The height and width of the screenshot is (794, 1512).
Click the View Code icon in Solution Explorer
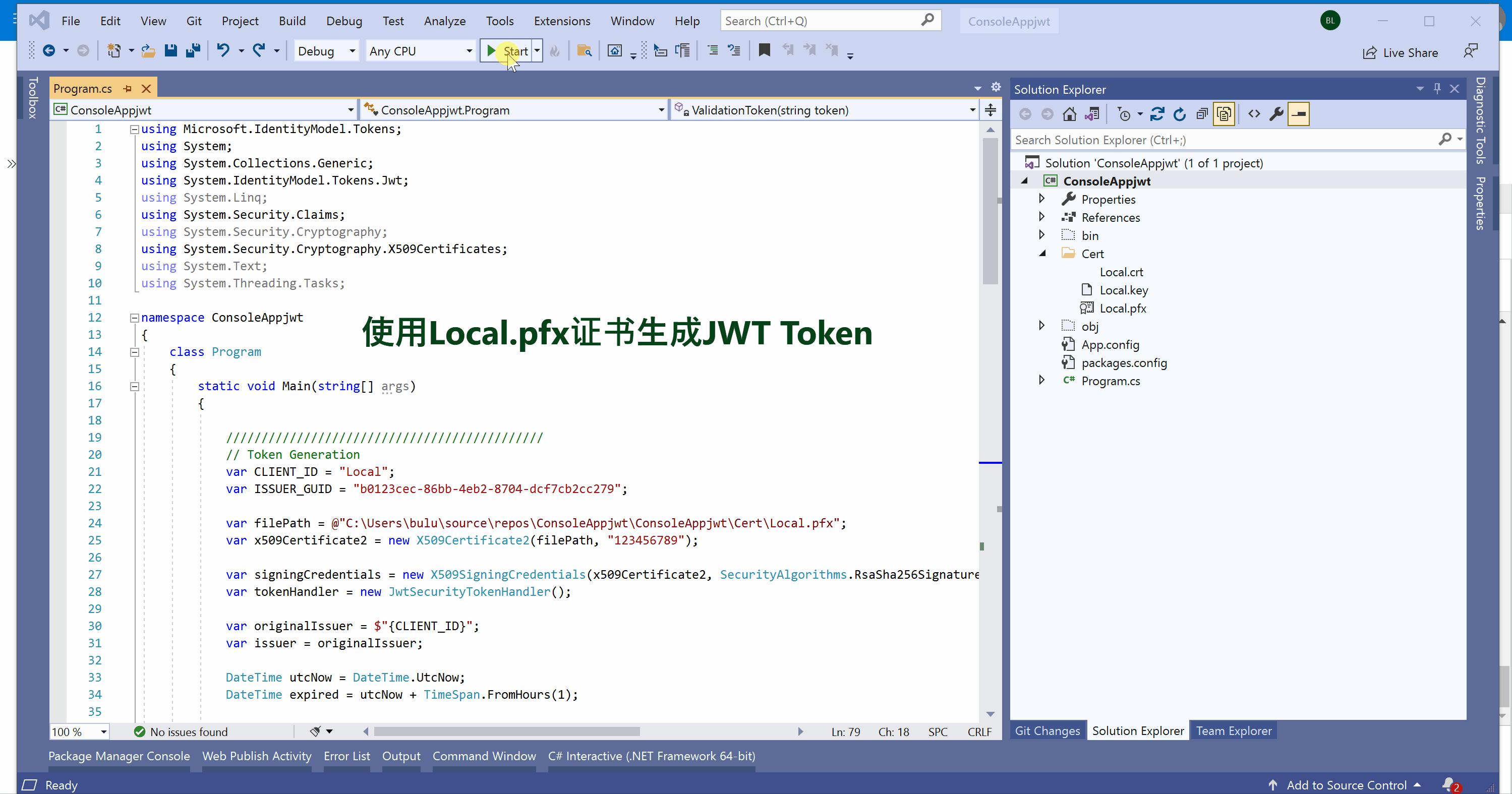tap(1254, 114)
